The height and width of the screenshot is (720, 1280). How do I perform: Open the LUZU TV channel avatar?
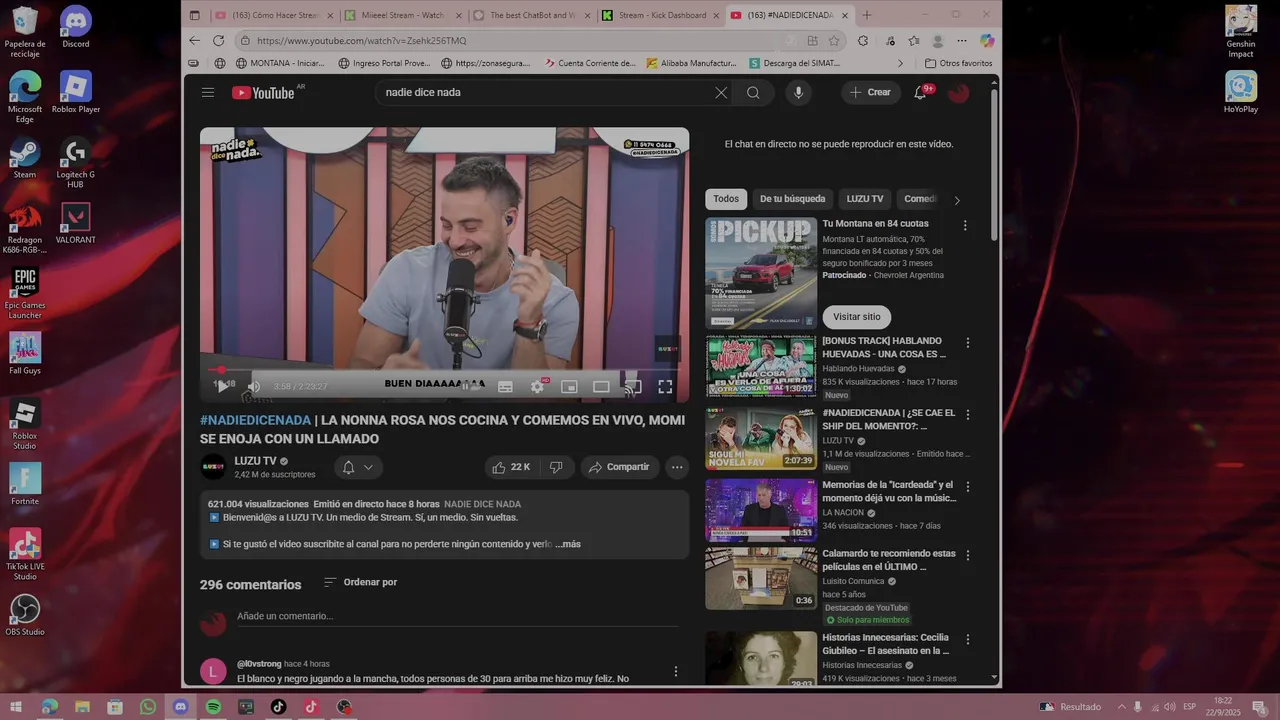pyautogui.click(x=213, y=467)
